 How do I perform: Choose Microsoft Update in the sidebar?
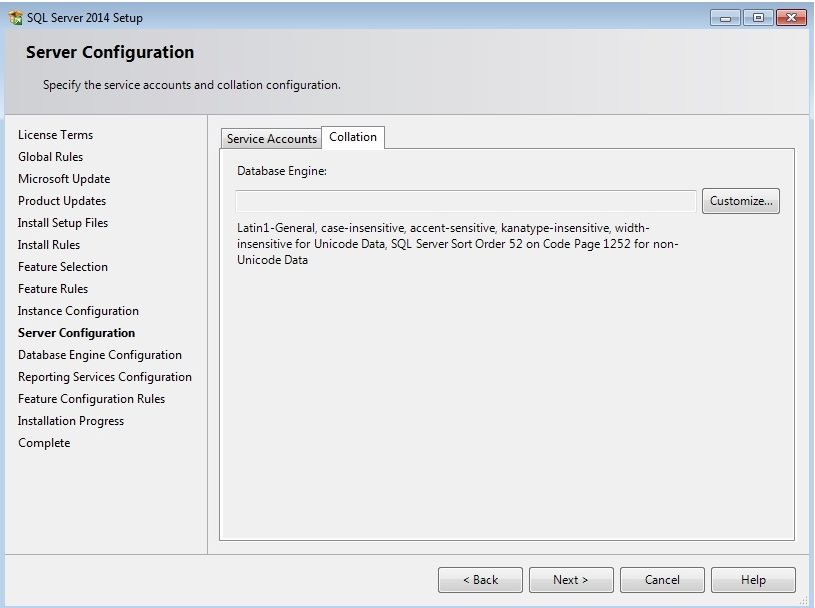pyautogui.click(x=64, y=179)
